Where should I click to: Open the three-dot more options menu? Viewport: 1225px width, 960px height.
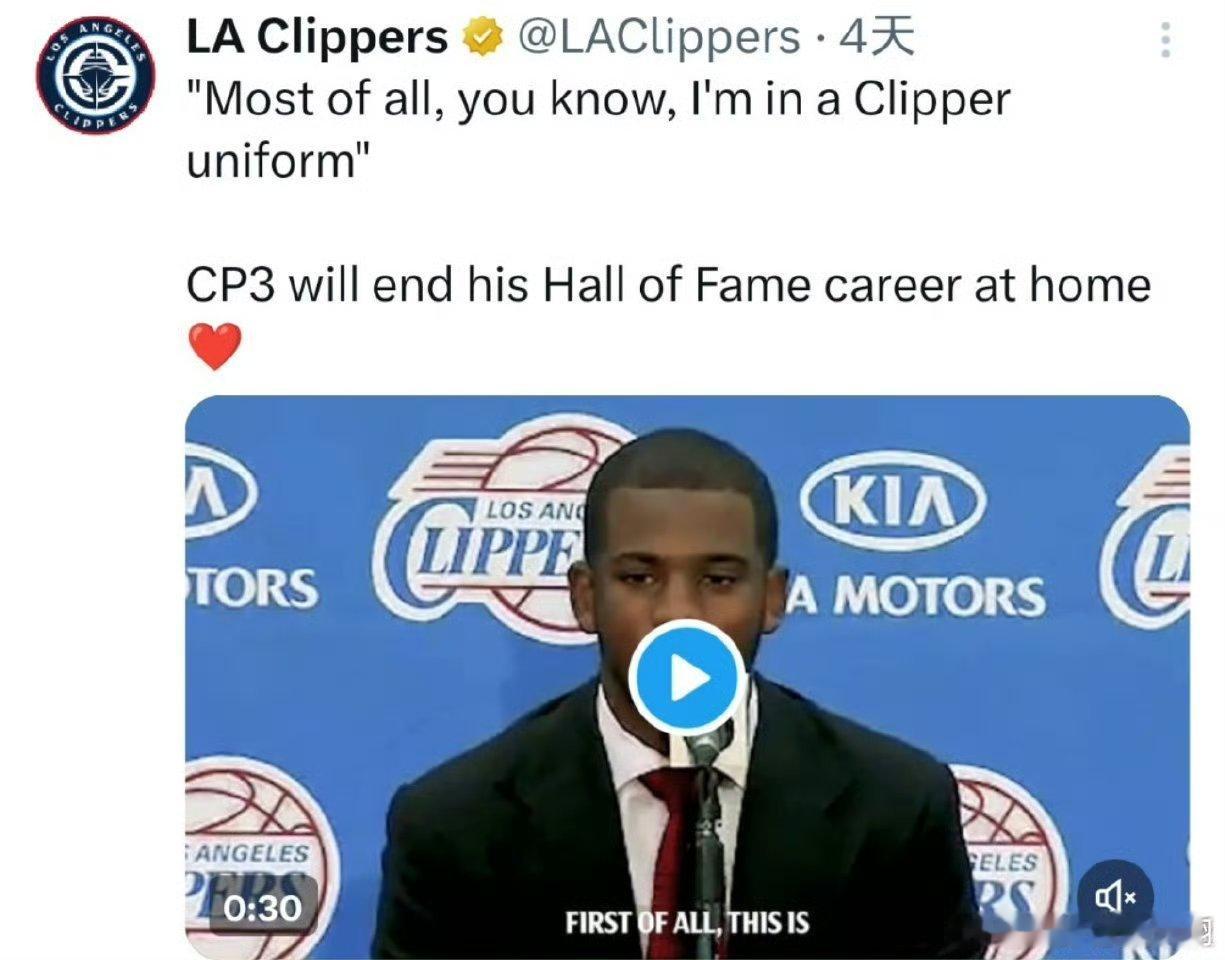(1165, 38)
